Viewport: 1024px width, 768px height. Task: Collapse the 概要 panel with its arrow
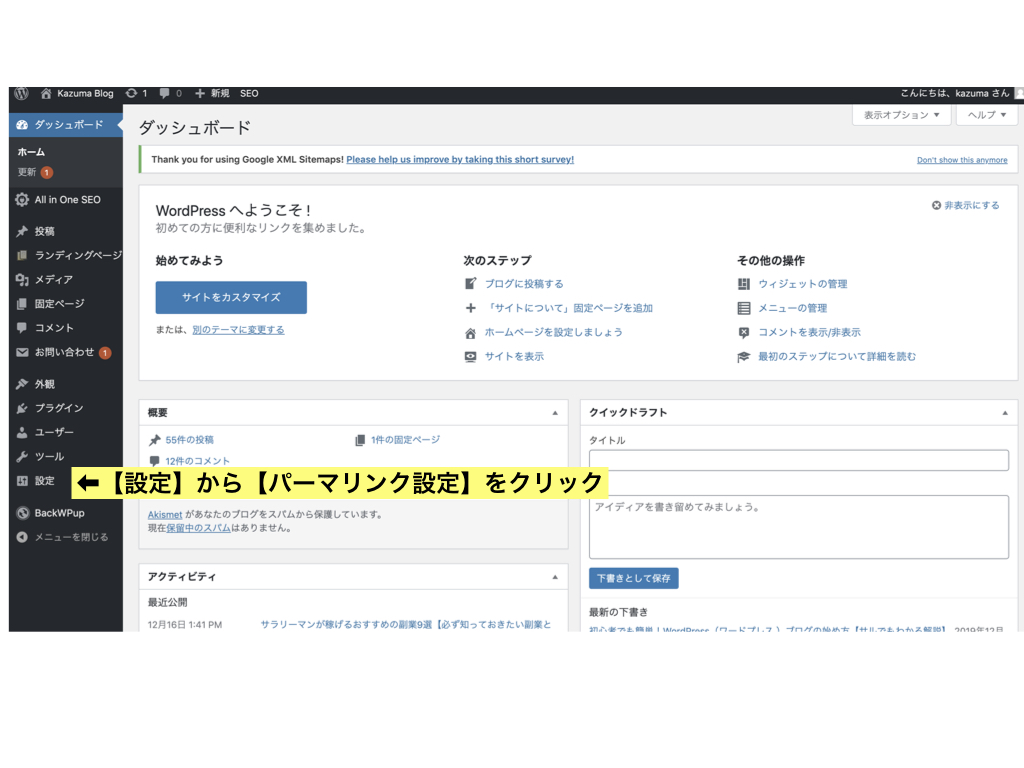(555, 413)
